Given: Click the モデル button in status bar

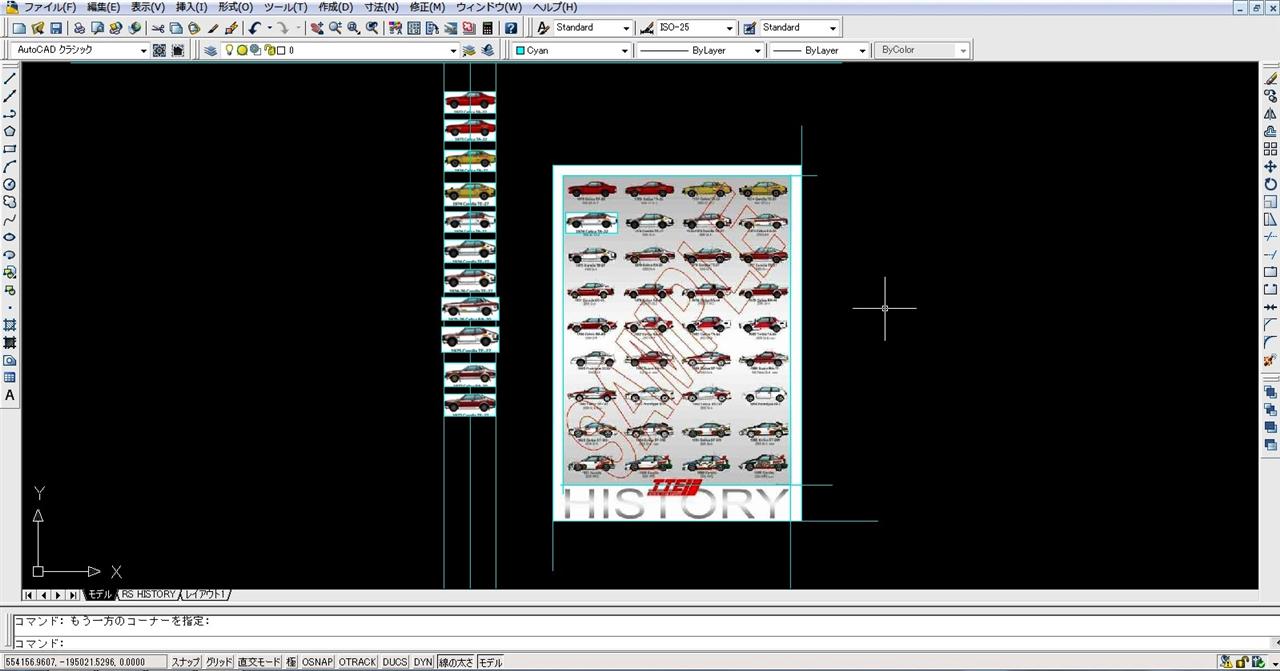Looking at the screenshot, I should click(x=490, y=662).
